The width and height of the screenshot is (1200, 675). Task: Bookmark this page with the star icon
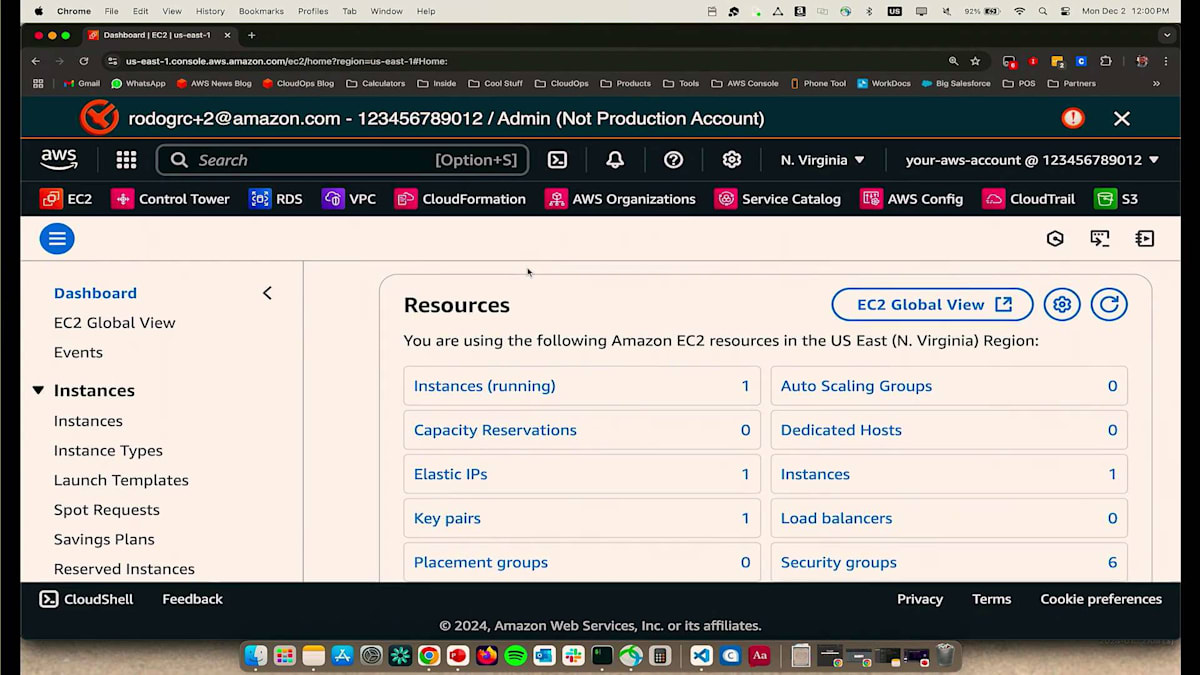click(x=975, y=61)
